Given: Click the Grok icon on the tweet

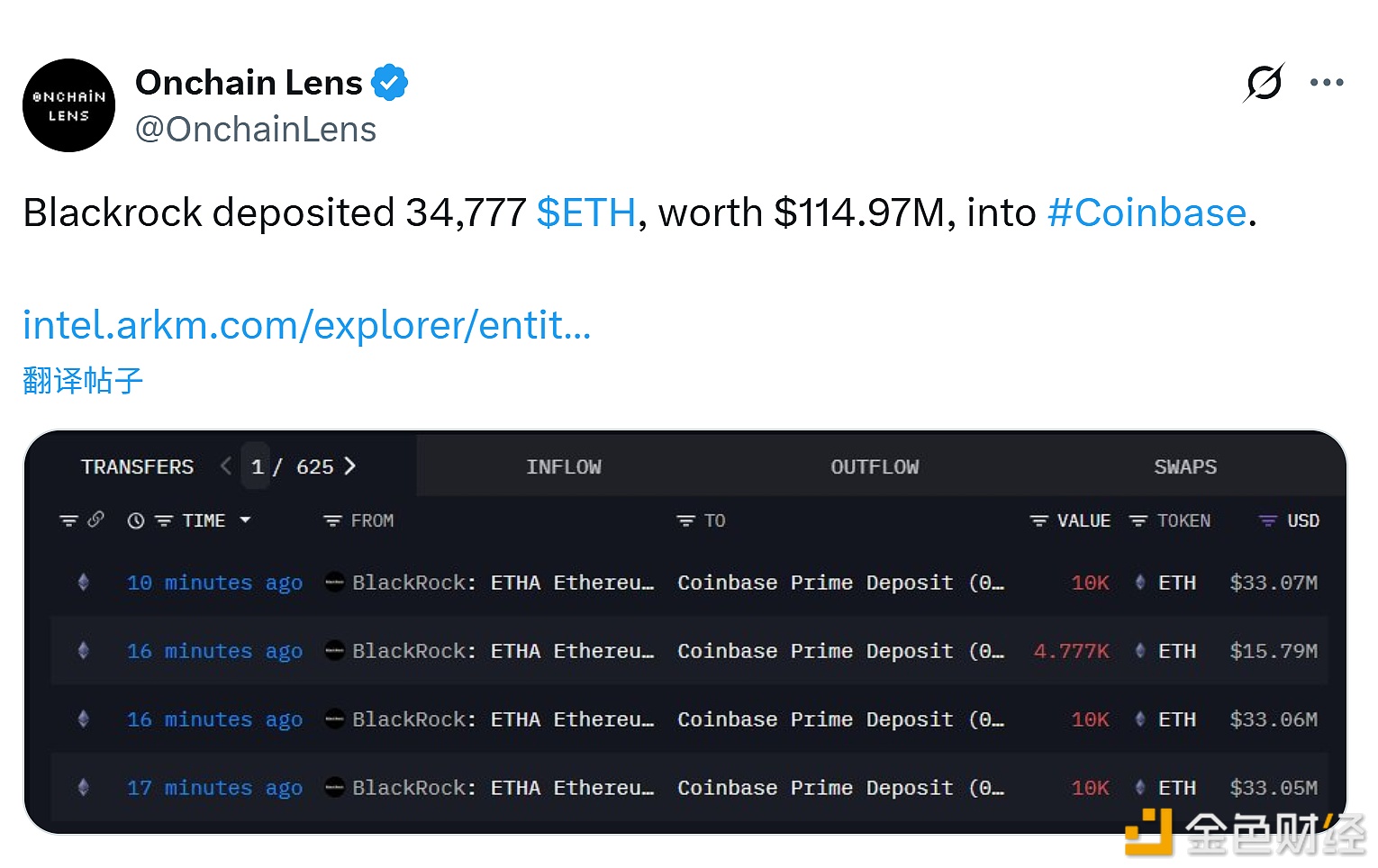Looking at the screenshot, I should coord(1263,82).
